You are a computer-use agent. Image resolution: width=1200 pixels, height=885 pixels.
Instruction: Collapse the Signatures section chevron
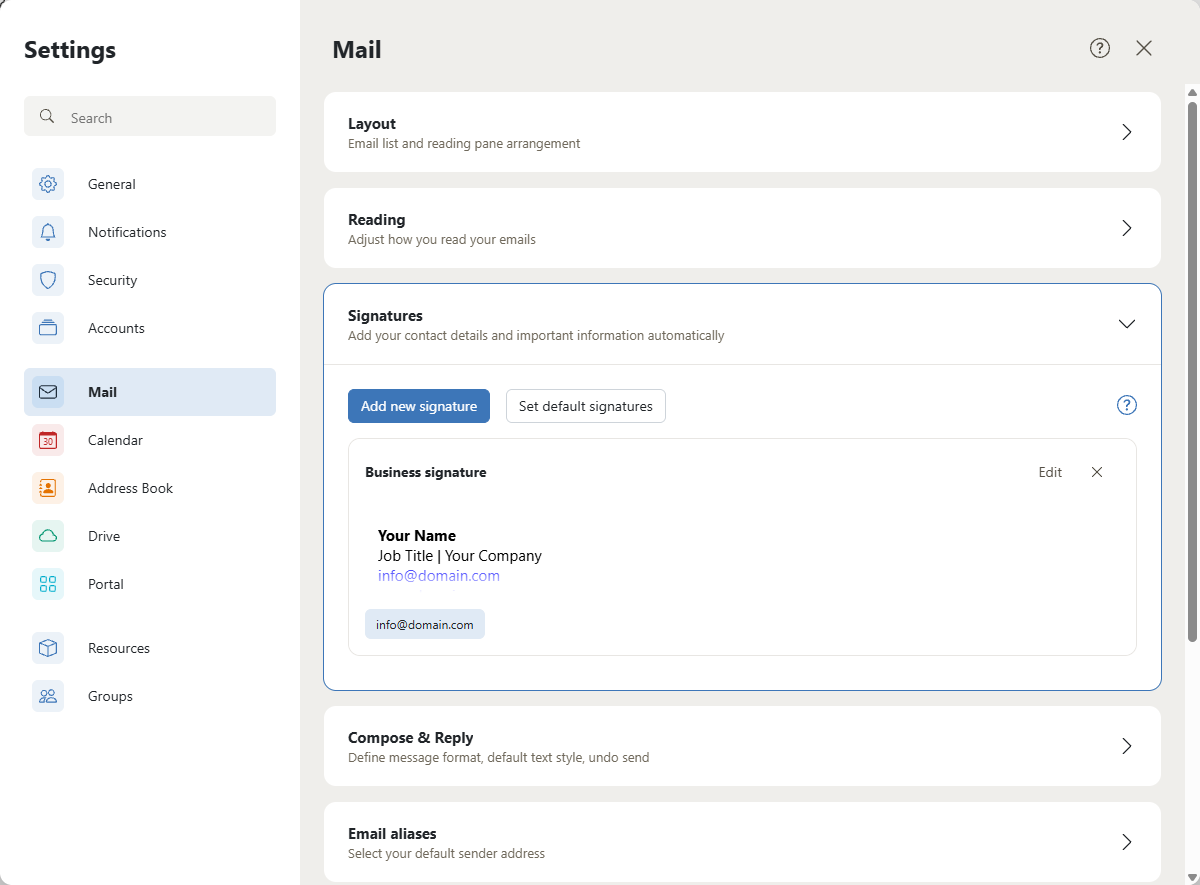pyautogui.click(x=1127, y=324)
